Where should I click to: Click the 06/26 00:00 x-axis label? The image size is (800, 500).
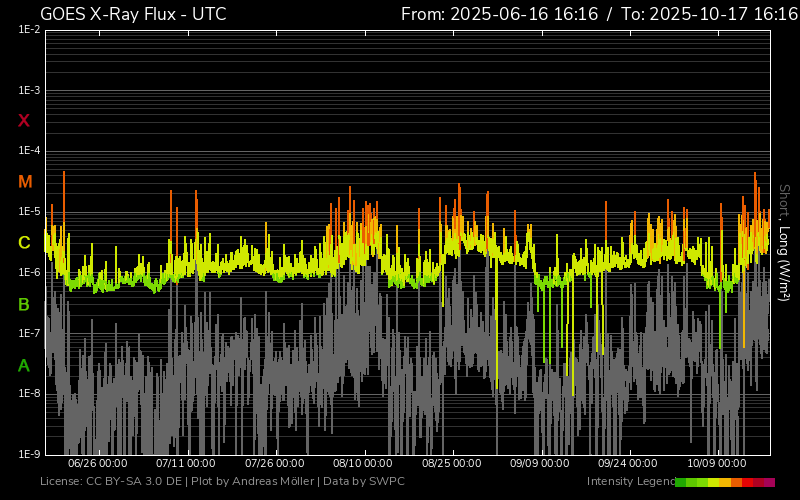click(97, 463)
